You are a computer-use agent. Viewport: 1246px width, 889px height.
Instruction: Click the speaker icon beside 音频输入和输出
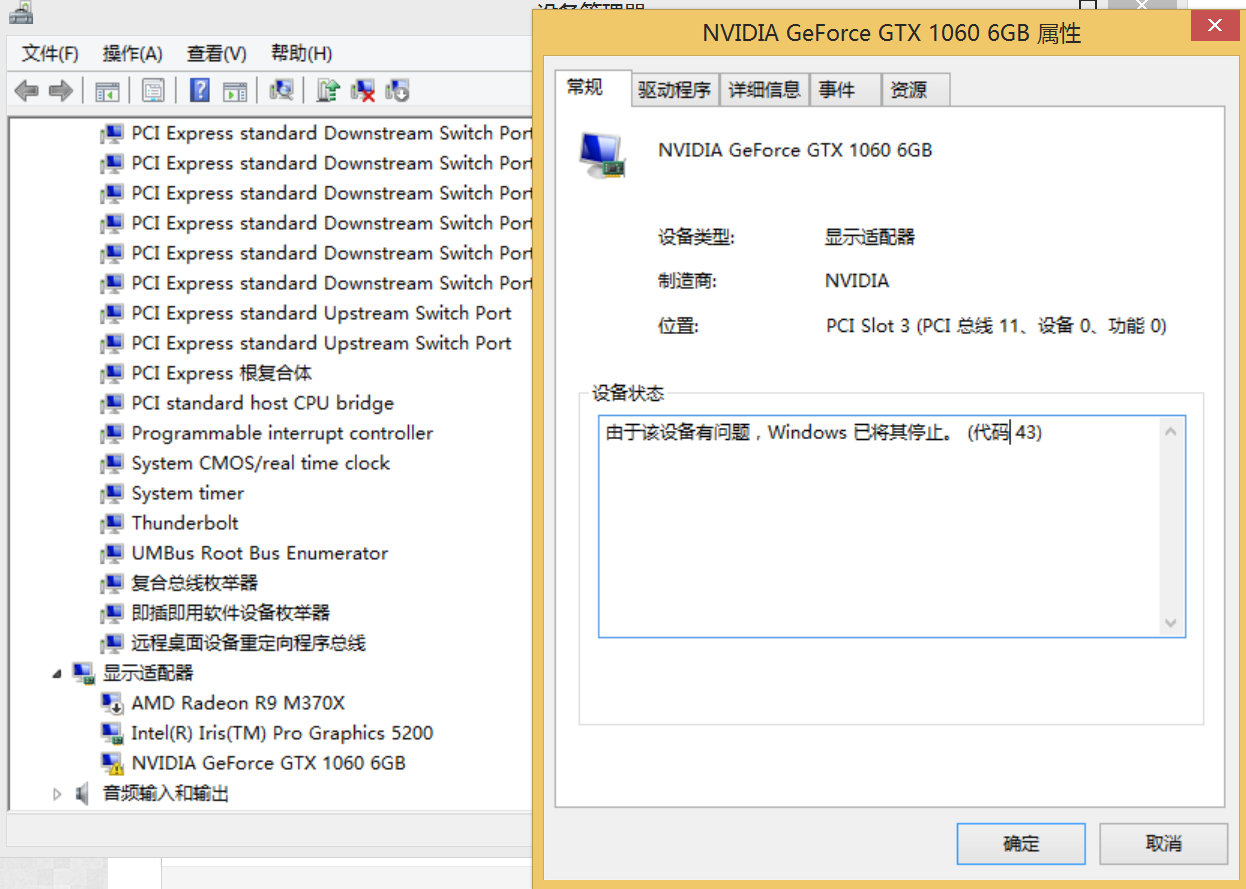[84, 793]
